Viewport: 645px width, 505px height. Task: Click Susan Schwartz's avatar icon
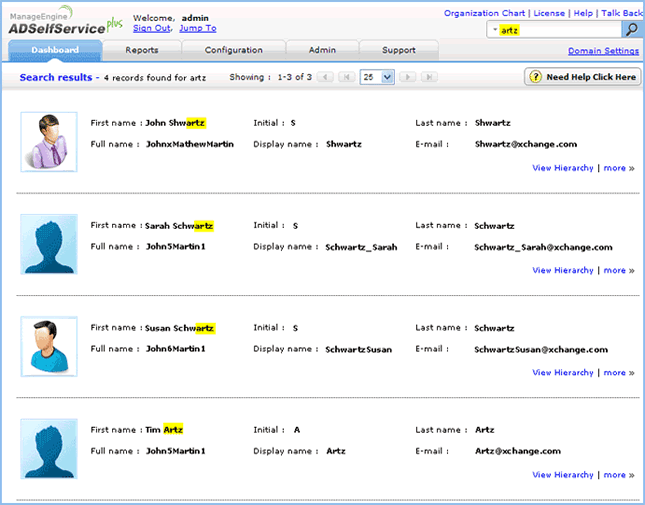pyautogui.click(x=49, y=346)
